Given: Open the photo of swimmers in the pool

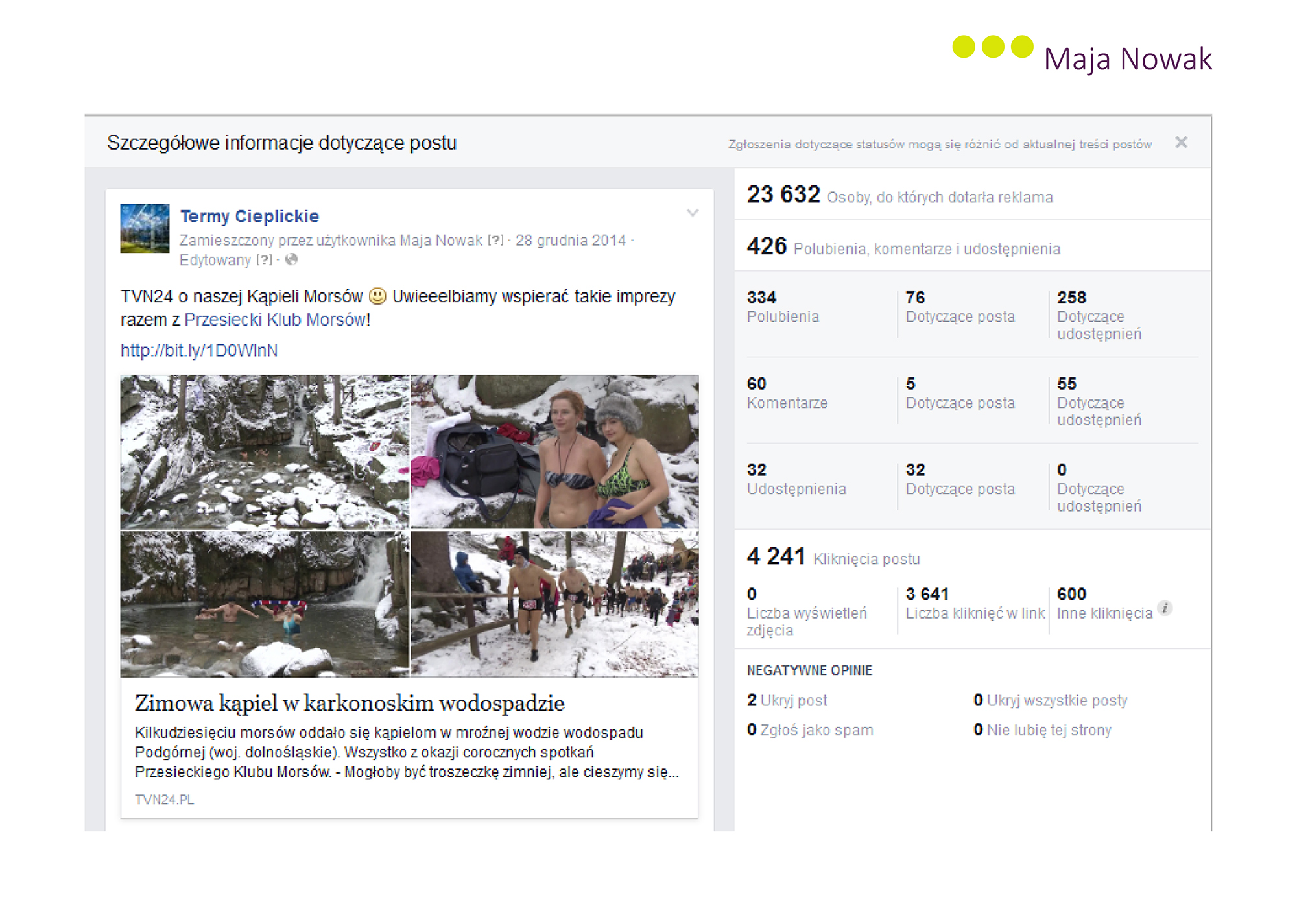Looking at the screenshot, I should [x=265, y=604].
